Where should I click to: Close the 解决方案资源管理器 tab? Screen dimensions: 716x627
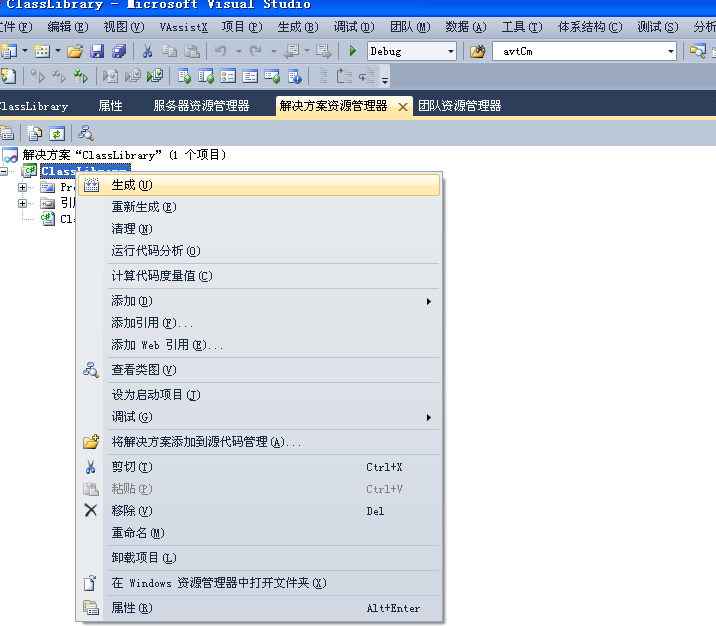coord(403,107)
